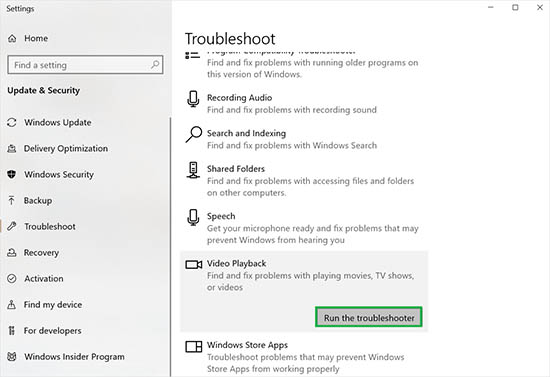Viewport: 550px width, 377px height.
Task: Click the Search and Indexing magnifier icon
Action: [194, 134]
